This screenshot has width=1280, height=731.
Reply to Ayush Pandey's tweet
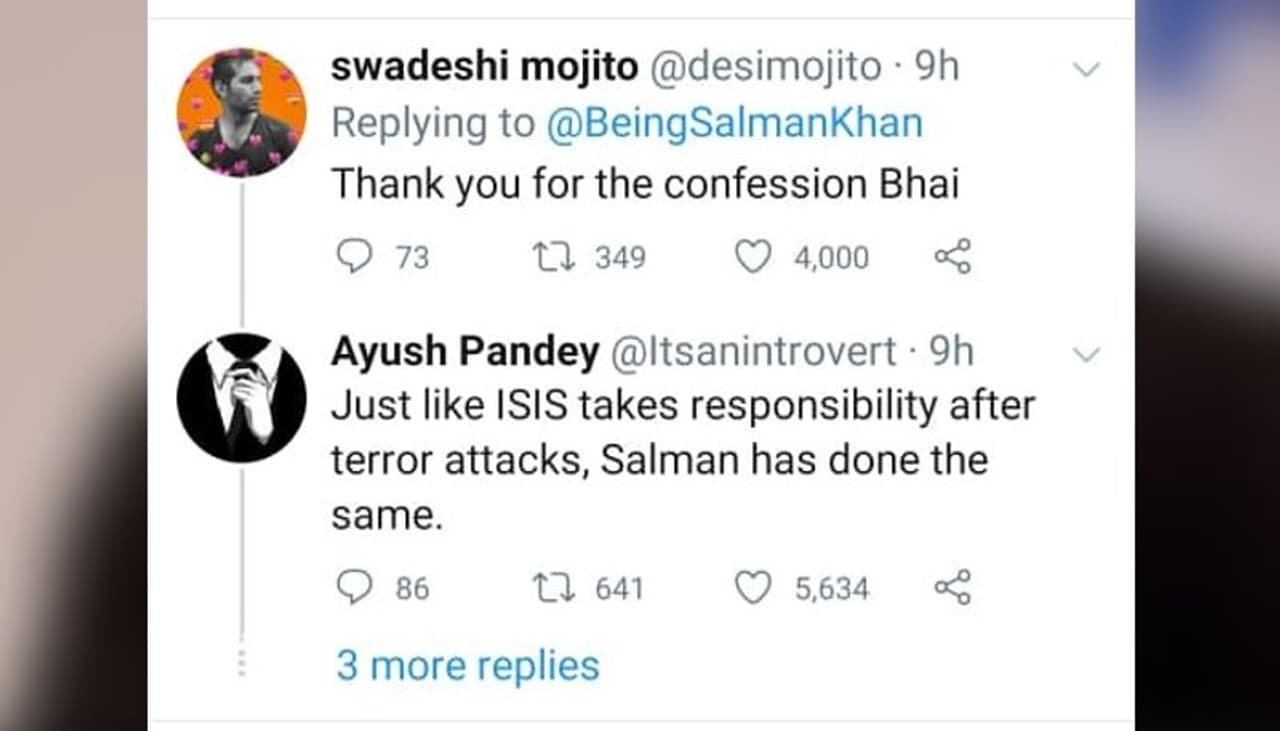(353, 588)
